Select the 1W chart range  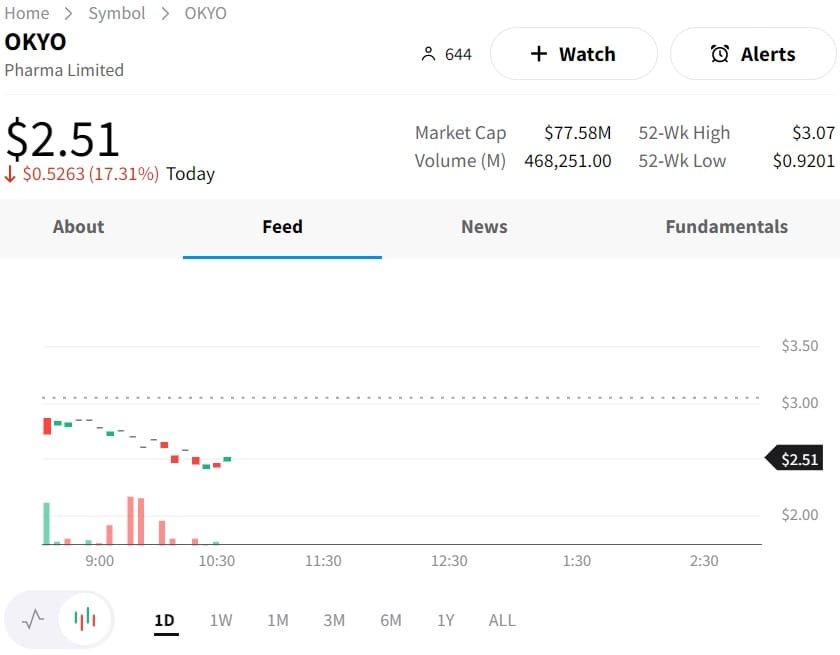point(221,620)
